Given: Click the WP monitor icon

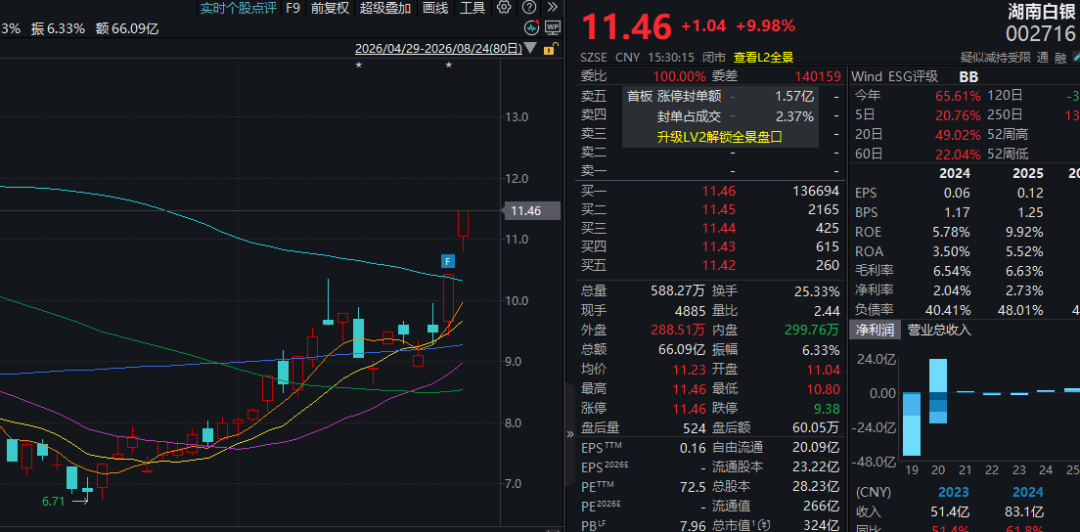Looking at the screenshot, I should (552, 28).
